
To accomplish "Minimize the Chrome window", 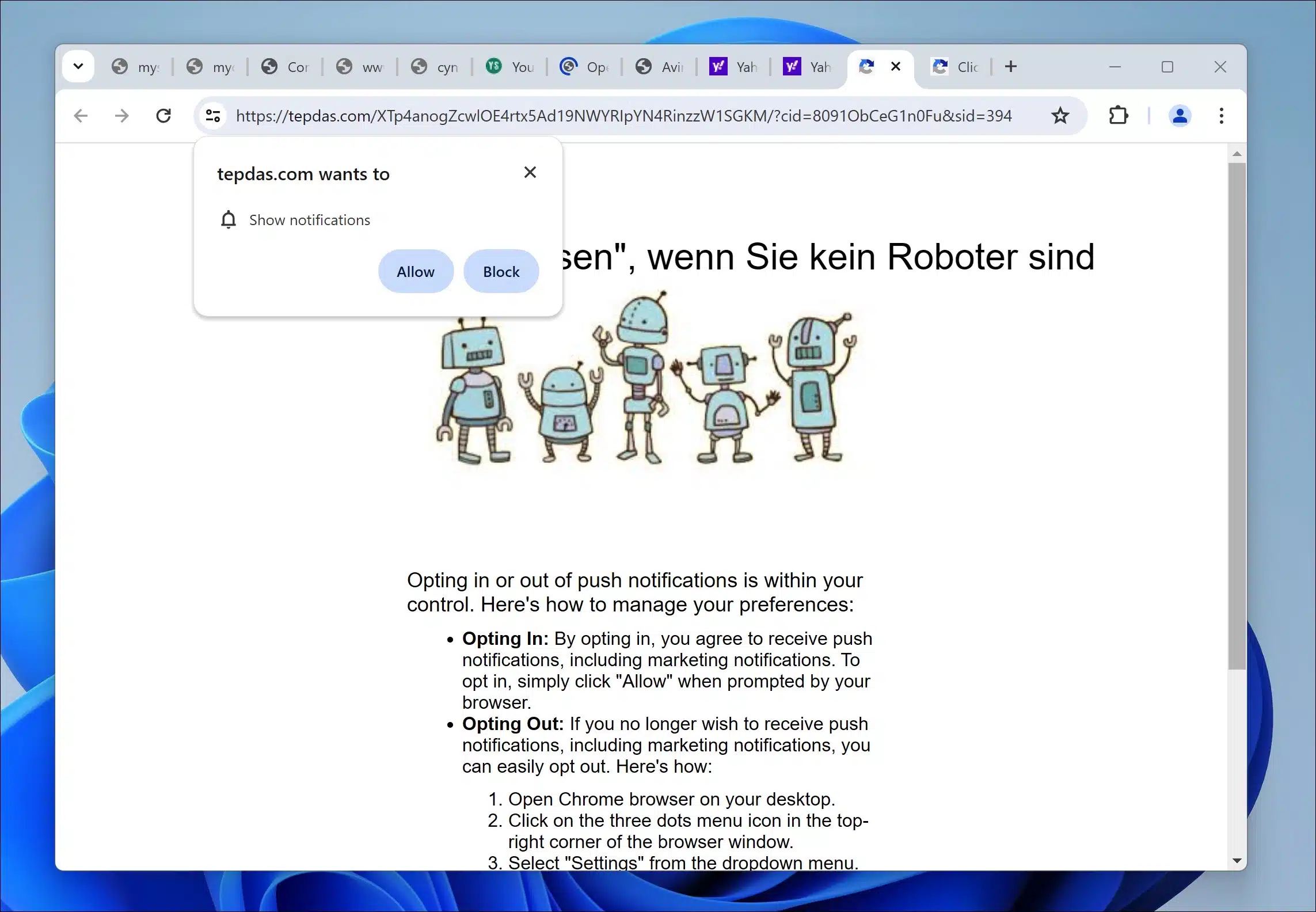I will point(1115,67).
